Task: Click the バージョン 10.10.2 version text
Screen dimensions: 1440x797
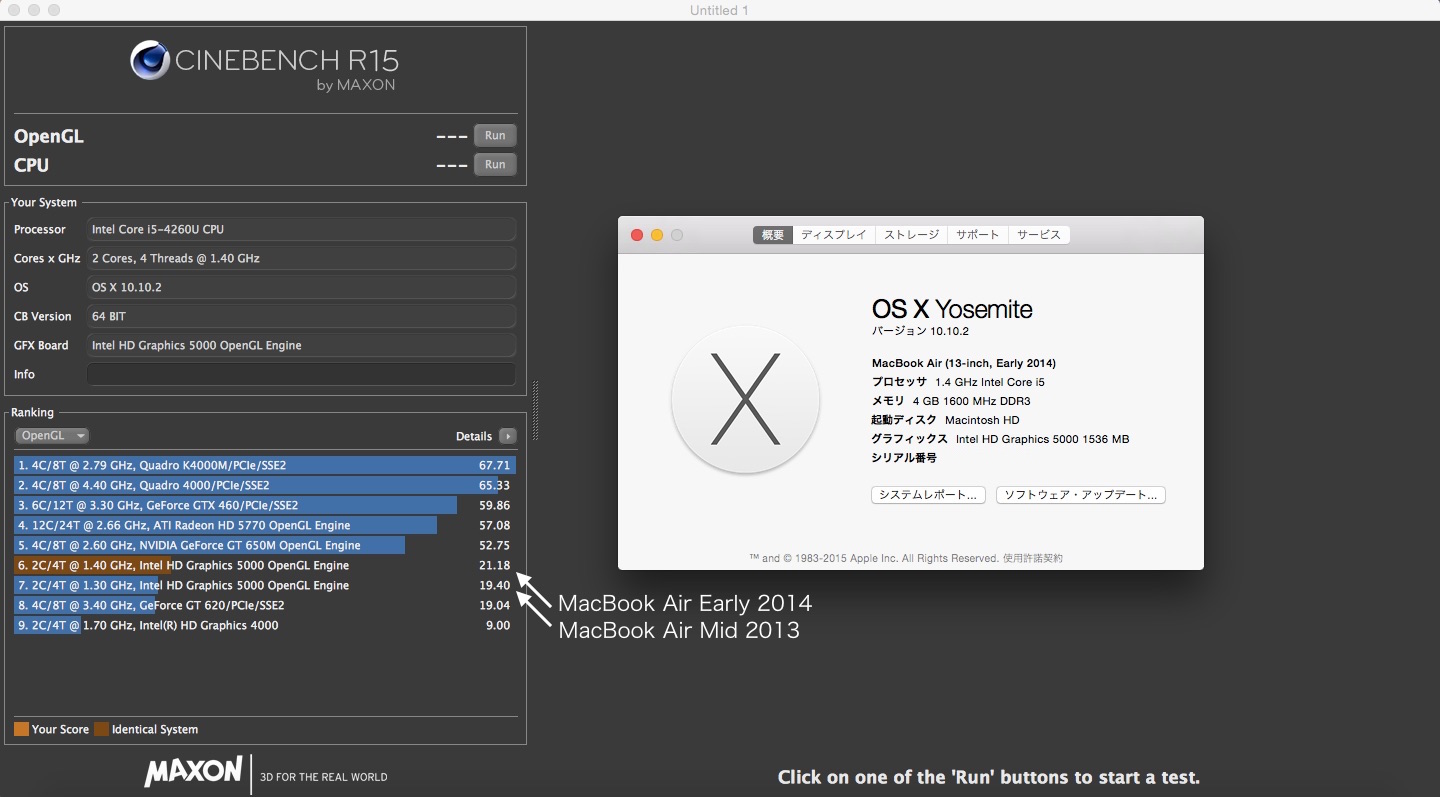Action: (921, 331)
